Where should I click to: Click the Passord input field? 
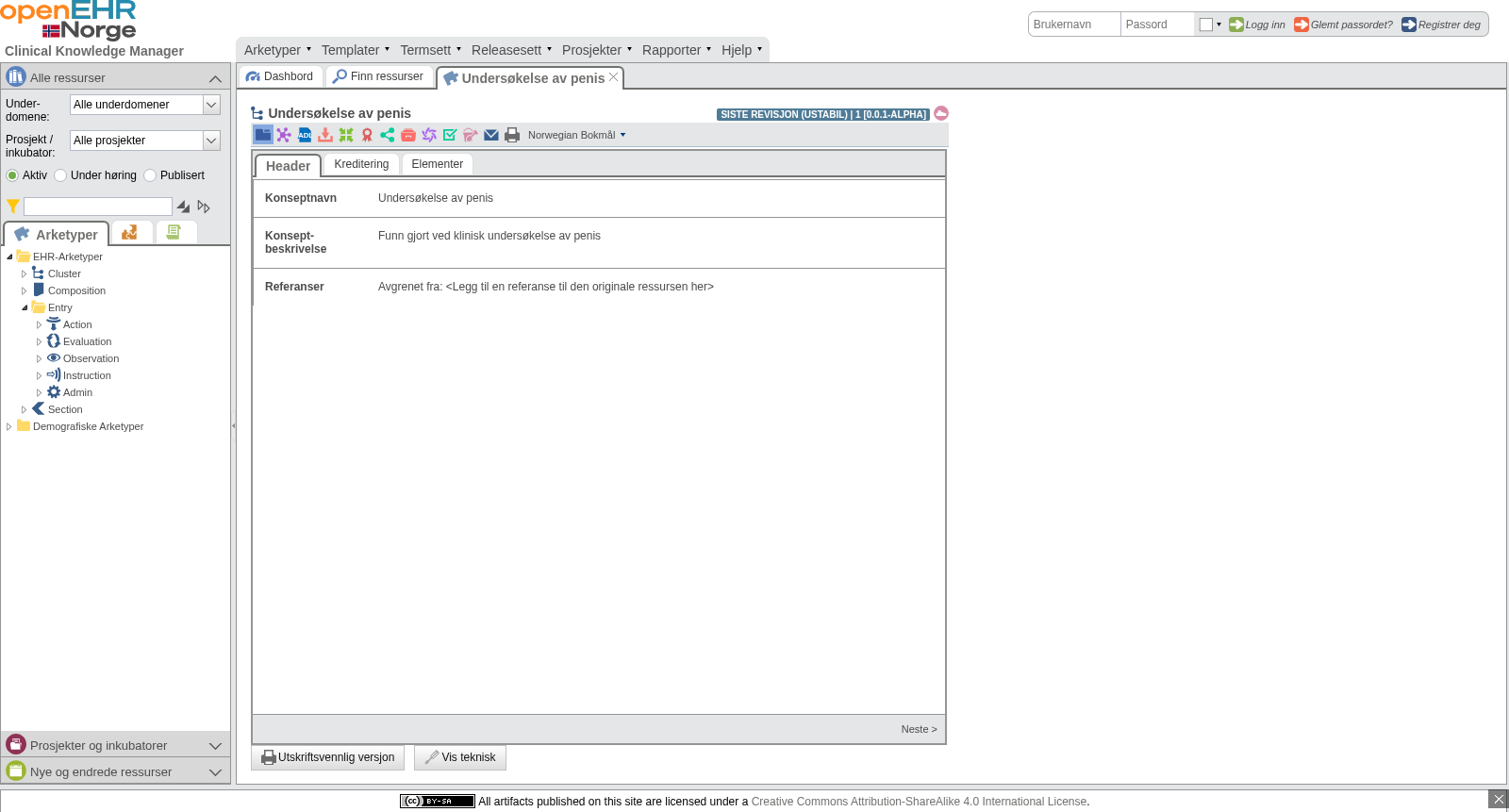coord(1157,25)
